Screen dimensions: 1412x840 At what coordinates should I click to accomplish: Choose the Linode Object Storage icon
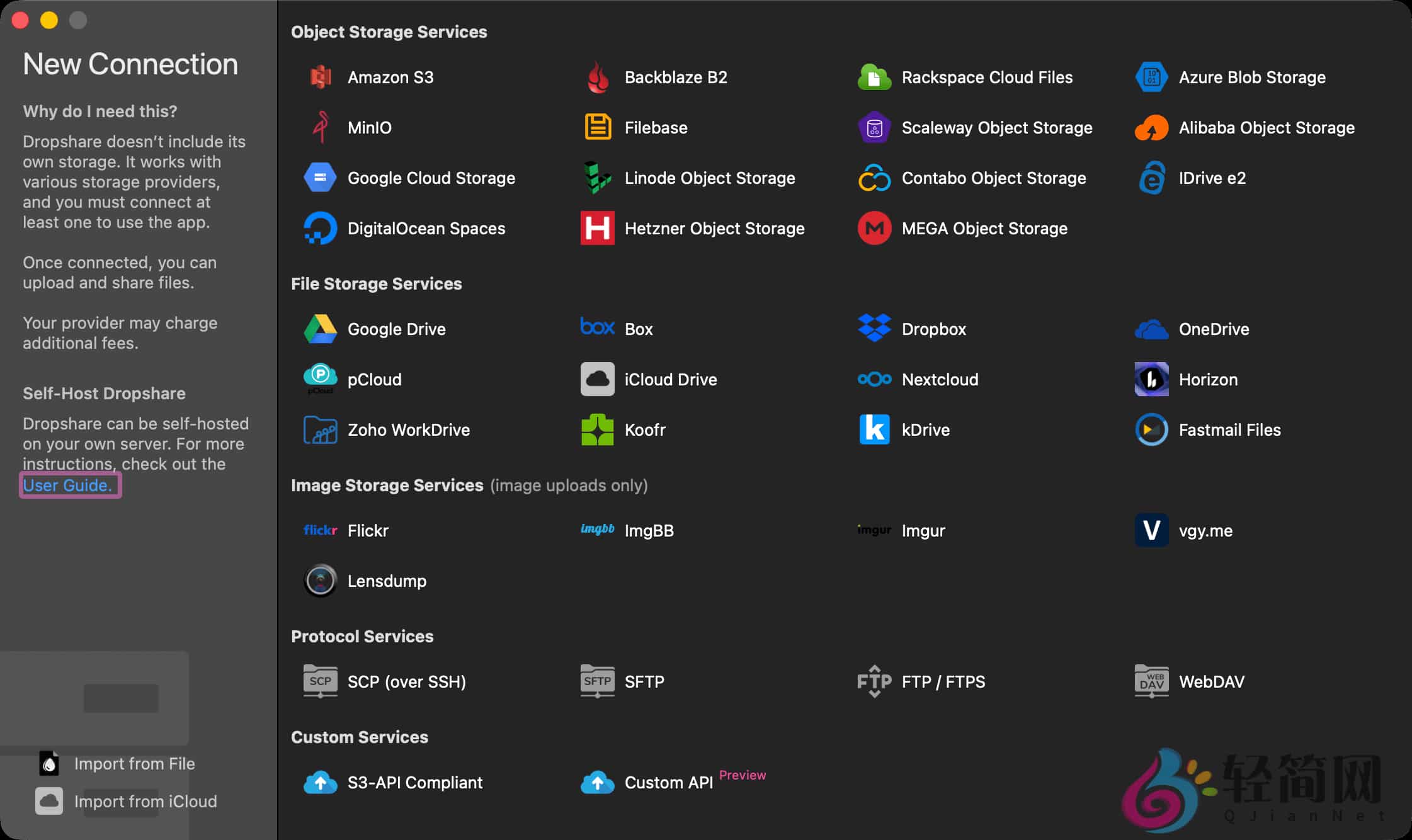(598, 178)
